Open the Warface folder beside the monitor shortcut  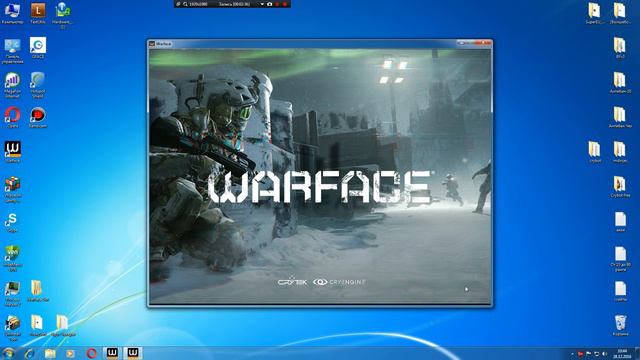coord(38,291)
